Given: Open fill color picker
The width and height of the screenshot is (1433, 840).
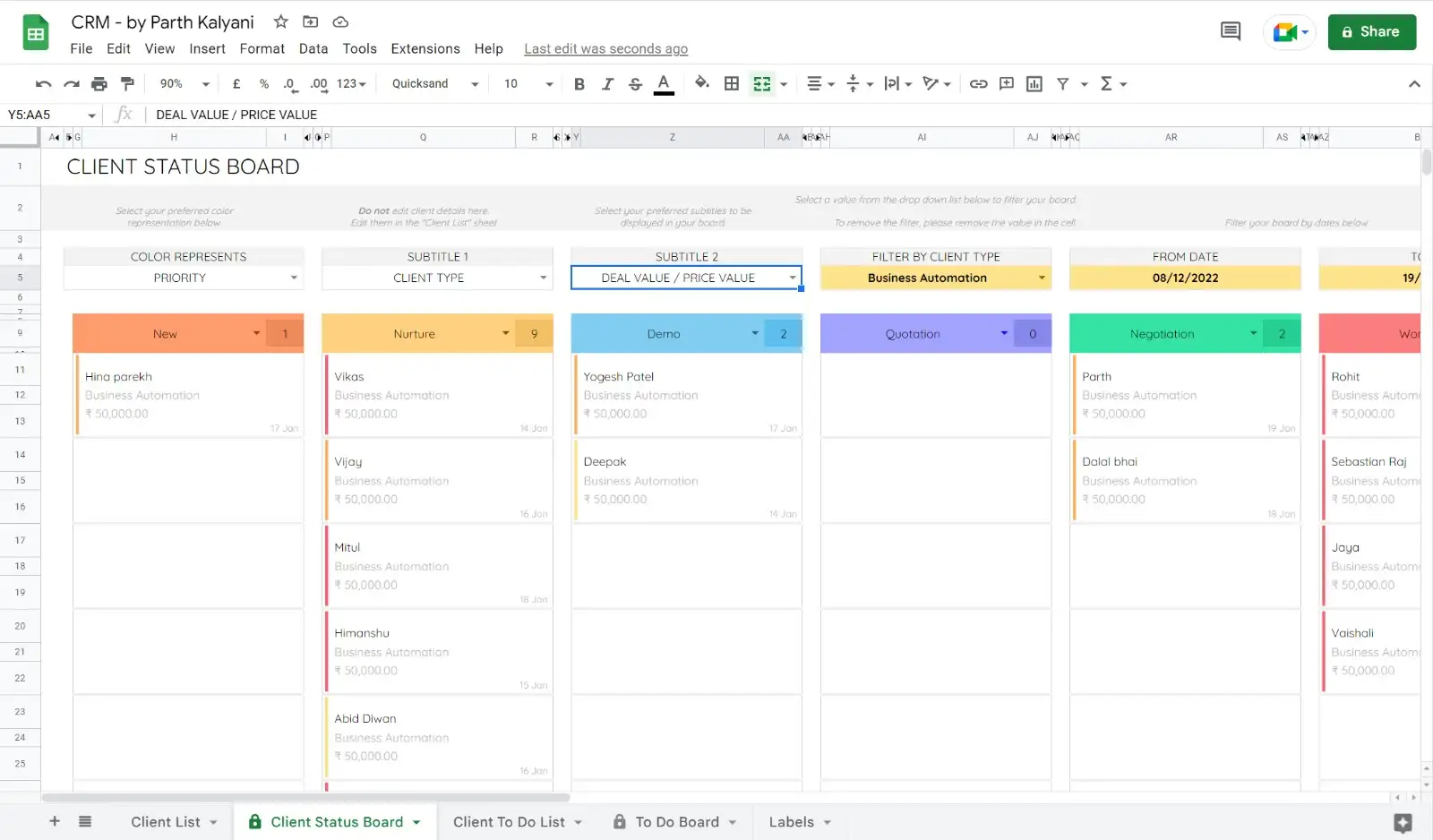Looking at the screenshot, I should [702, 83].
